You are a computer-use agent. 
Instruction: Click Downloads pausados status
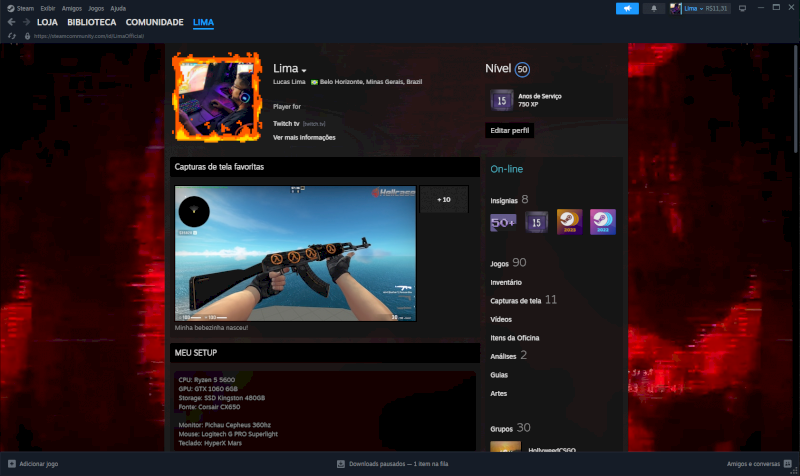[398, 464]
